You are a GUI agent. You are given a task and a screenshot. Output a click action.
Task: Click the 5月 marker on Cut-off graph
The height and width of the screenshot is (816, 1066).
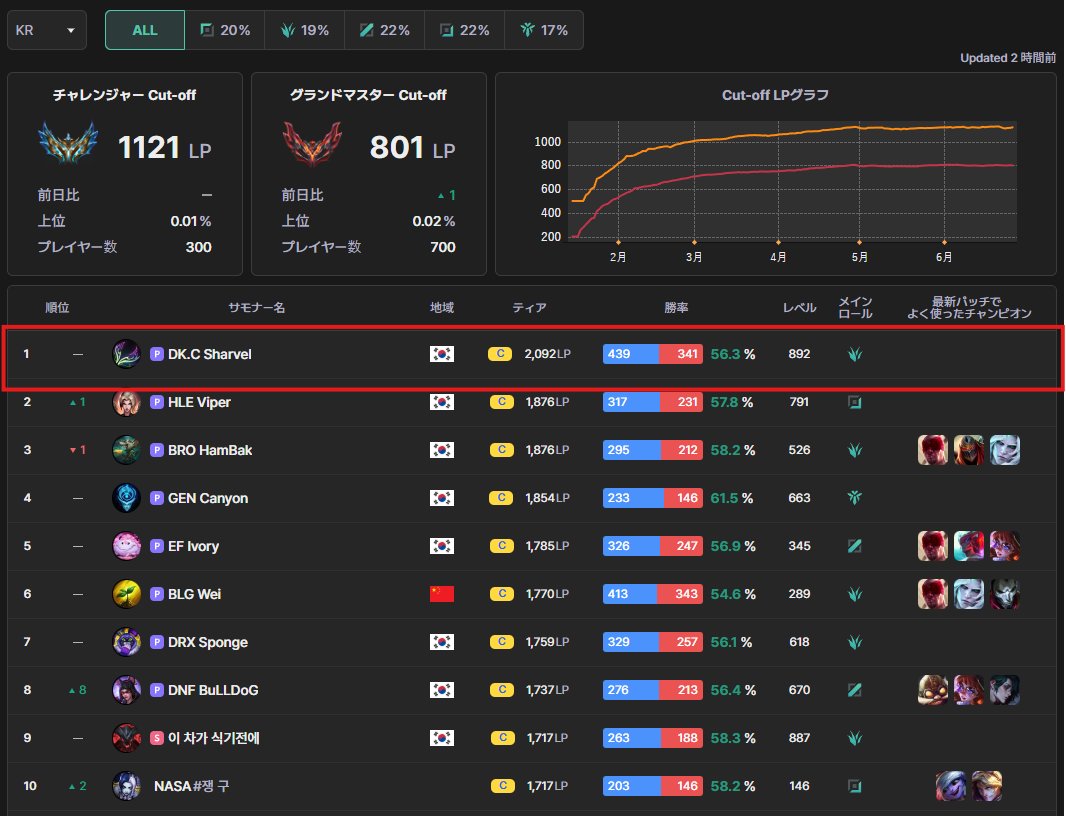(x=859, y=242)
